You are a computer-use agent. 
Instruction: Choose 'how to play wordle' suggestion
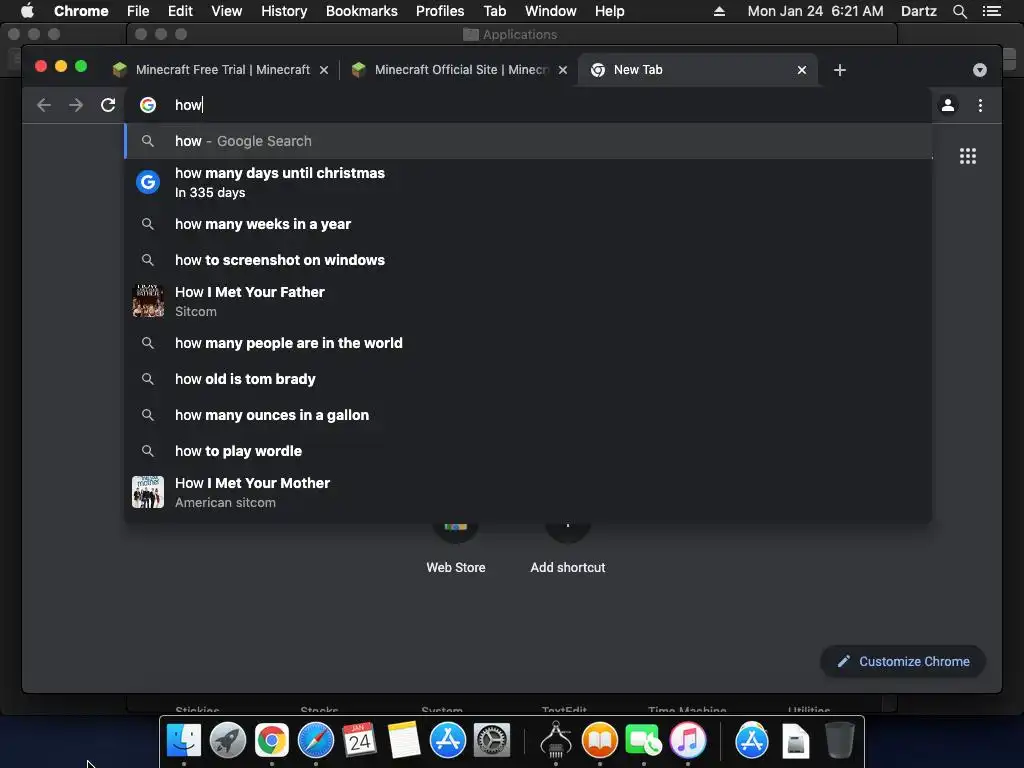528,451
